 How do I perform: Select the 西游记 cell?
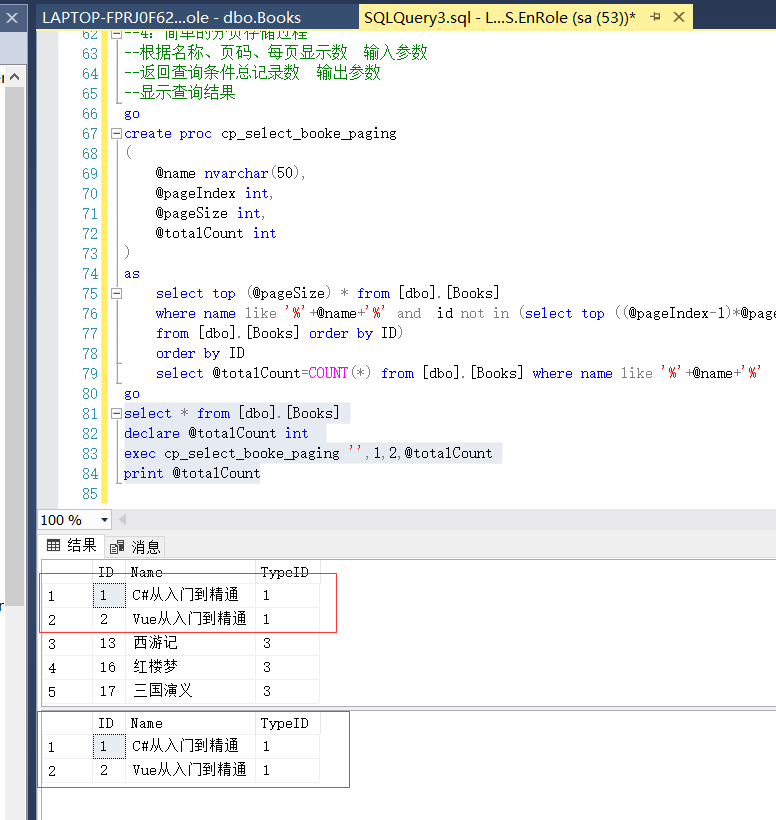190,643
